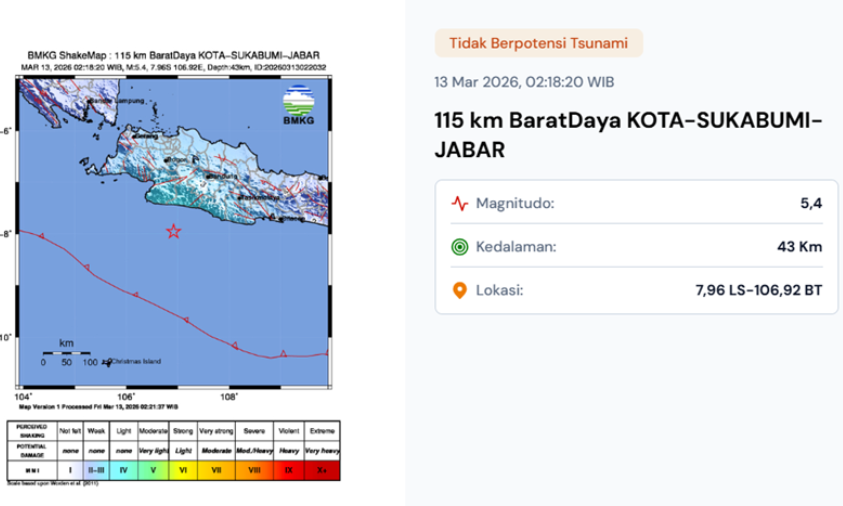The height and width of the screenshot is (506, 843).
Task: Open the BMKG ShakeMap image
Action: click(173, 268)
